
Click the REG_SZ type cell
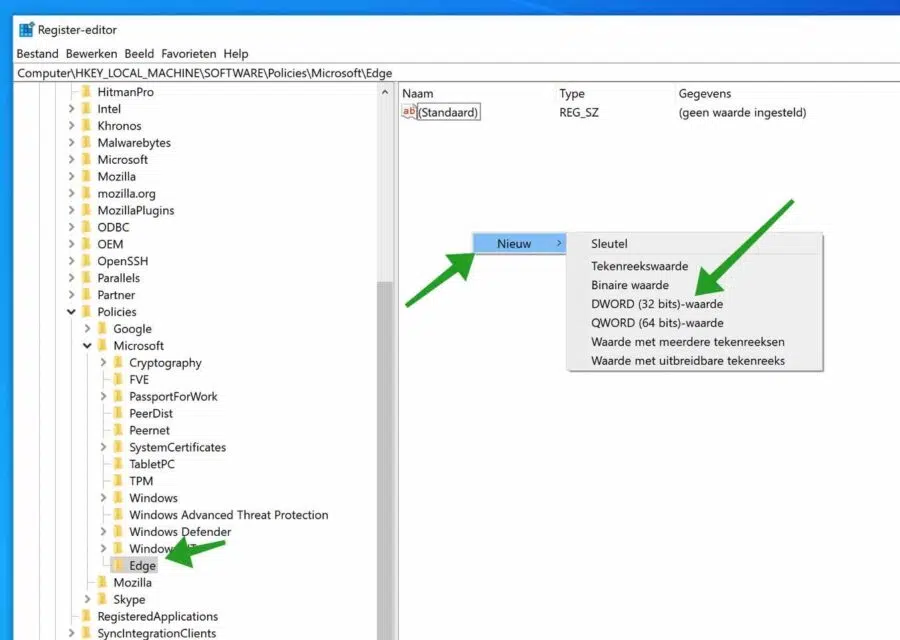pyautogui.click(x=579, y=113)
